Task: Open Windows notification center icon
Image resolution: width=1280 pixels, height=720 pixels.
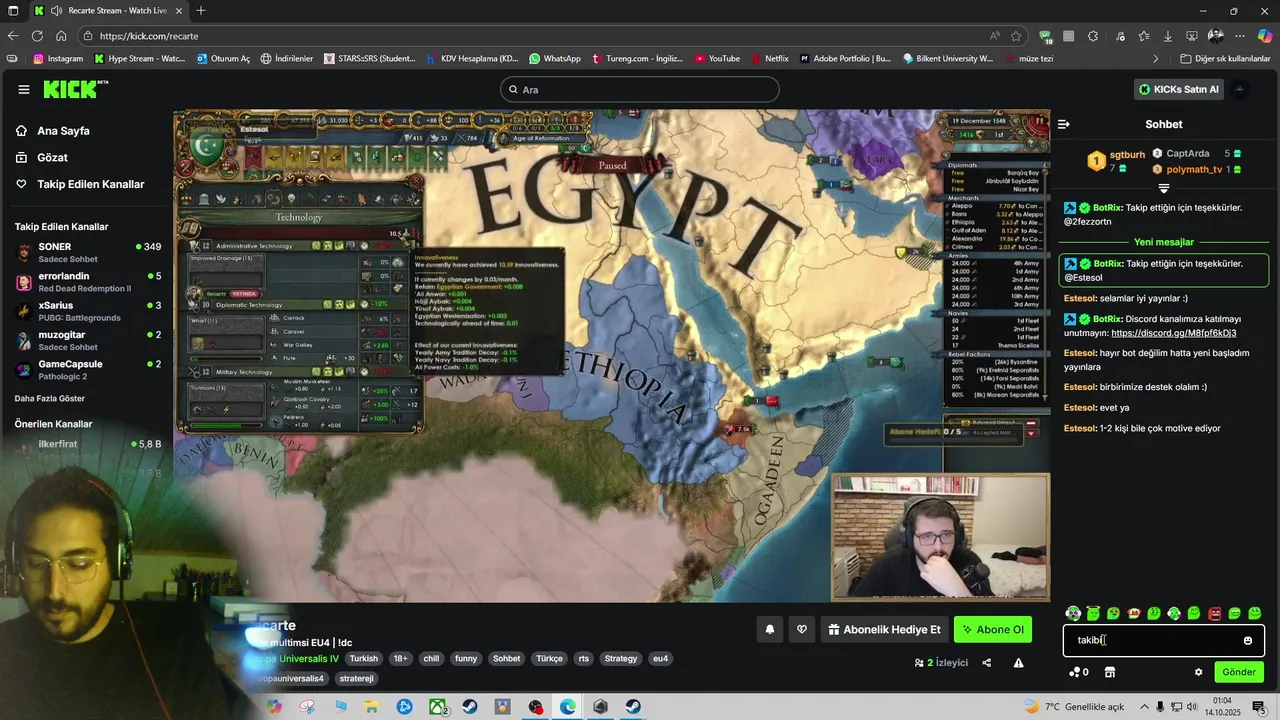Action: click(x=1258, y=707)
